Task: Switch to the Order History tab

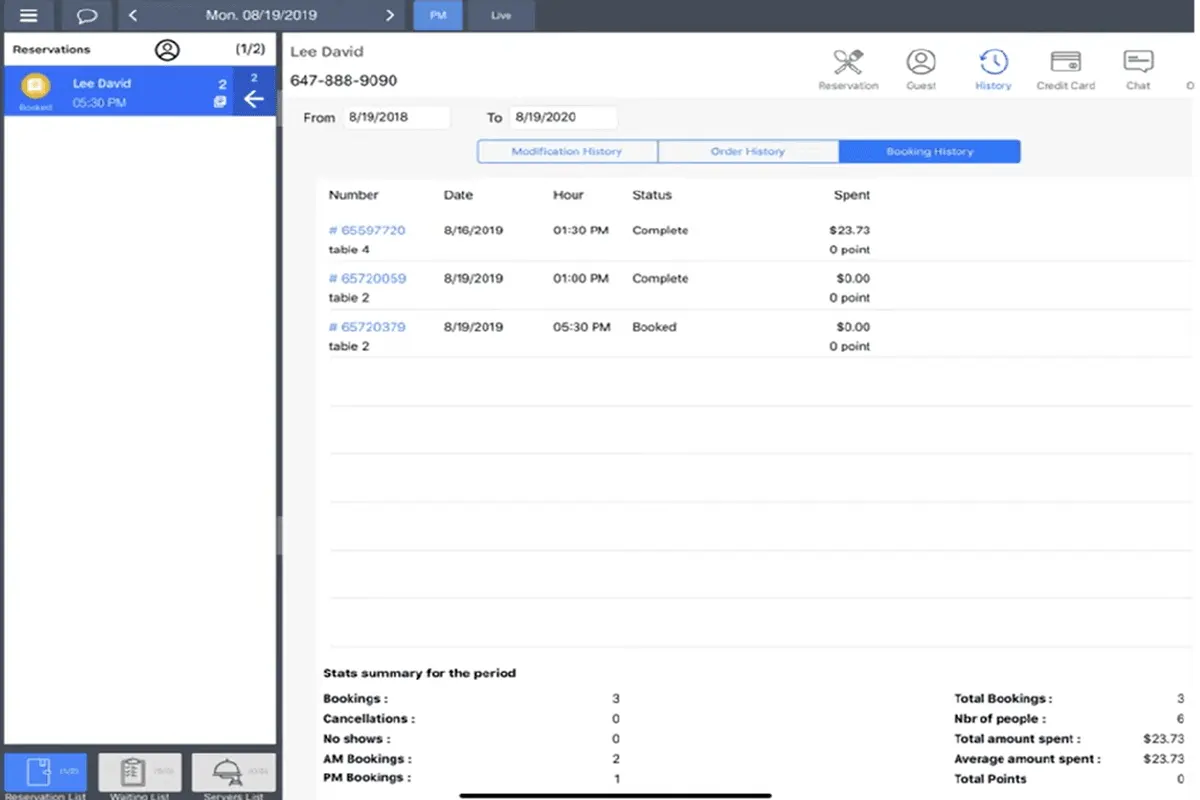Action: (x=748, y=151)
